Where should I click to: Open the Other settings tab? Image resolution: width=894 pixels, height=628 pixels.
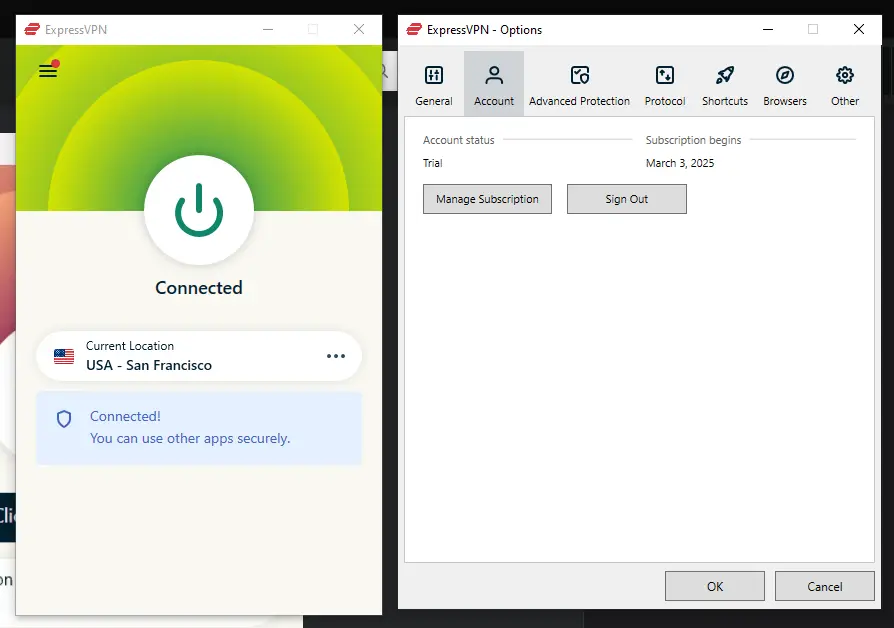click(x=845, y=85)
